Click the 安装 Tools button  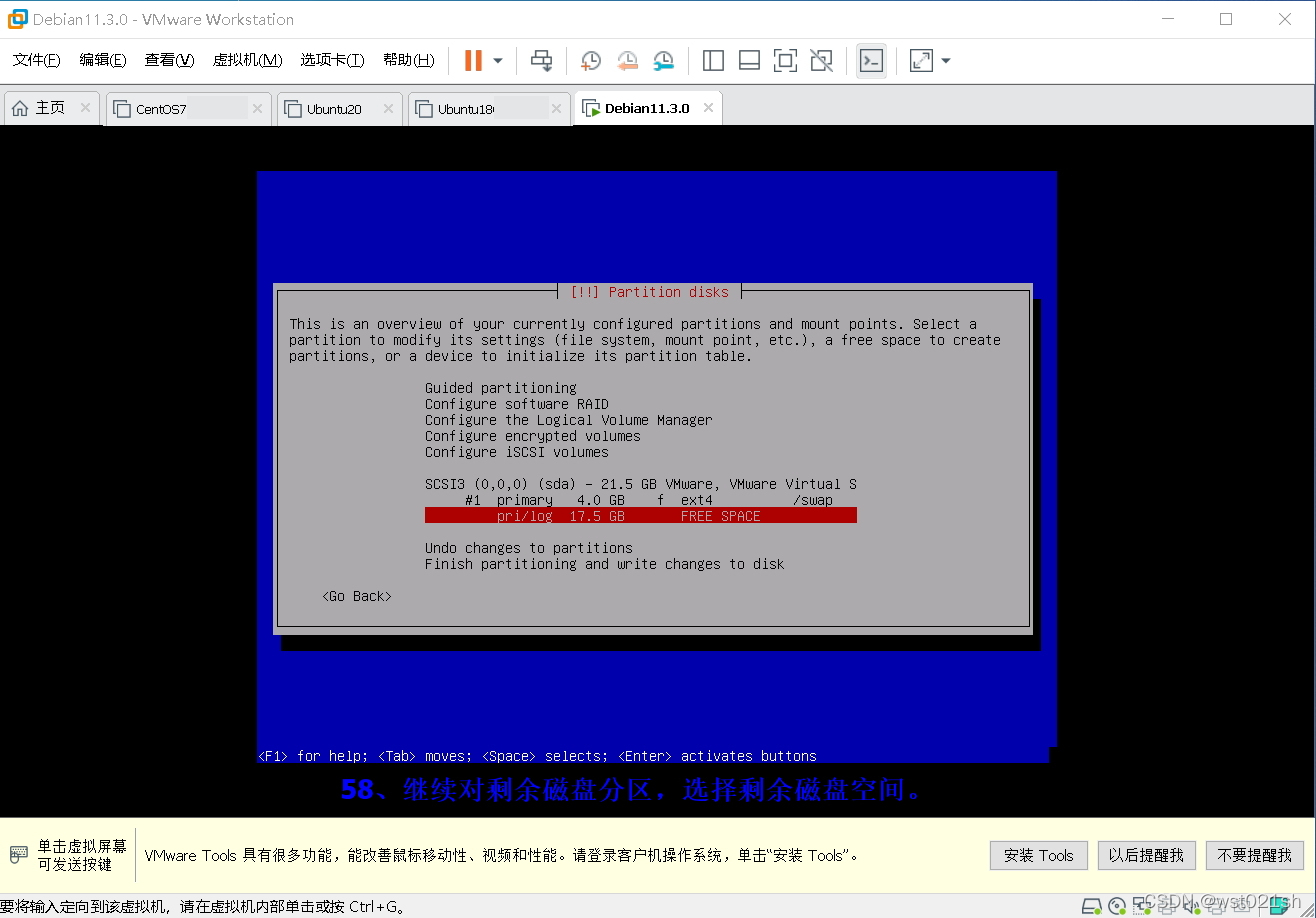[1038, 855]
